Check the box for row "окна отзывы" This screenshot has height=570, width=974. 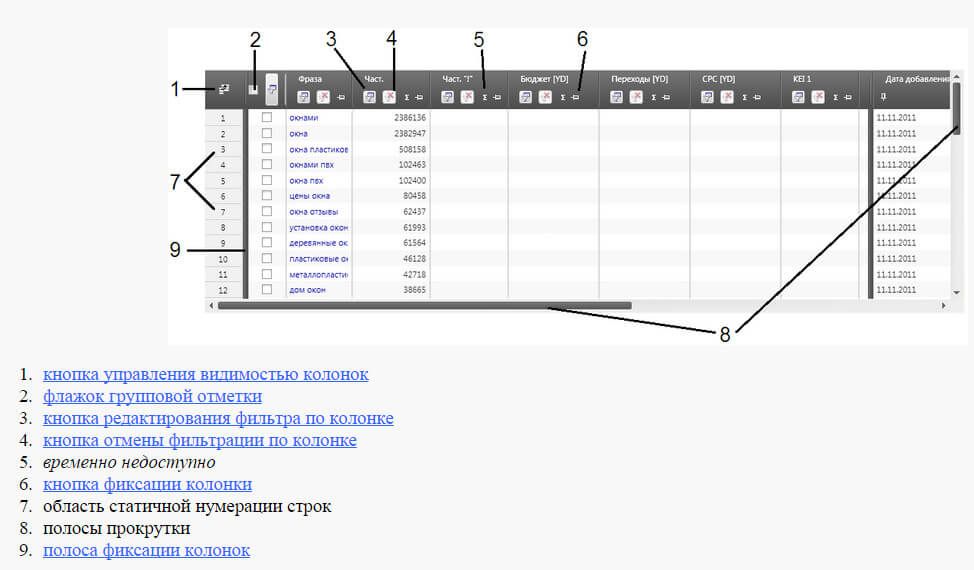266,211
